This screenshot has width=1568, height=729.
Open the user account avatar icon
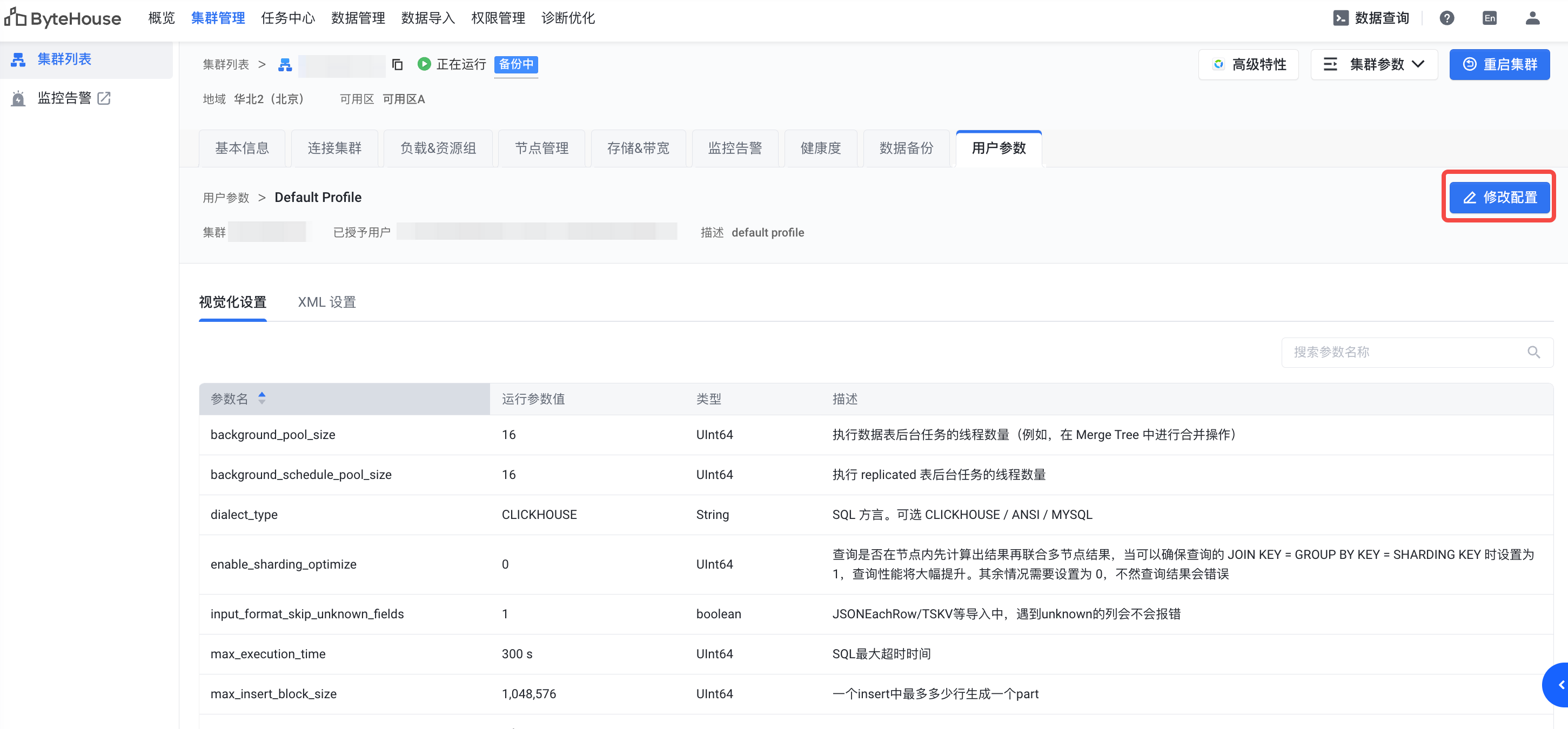(x=1532, y=18)
